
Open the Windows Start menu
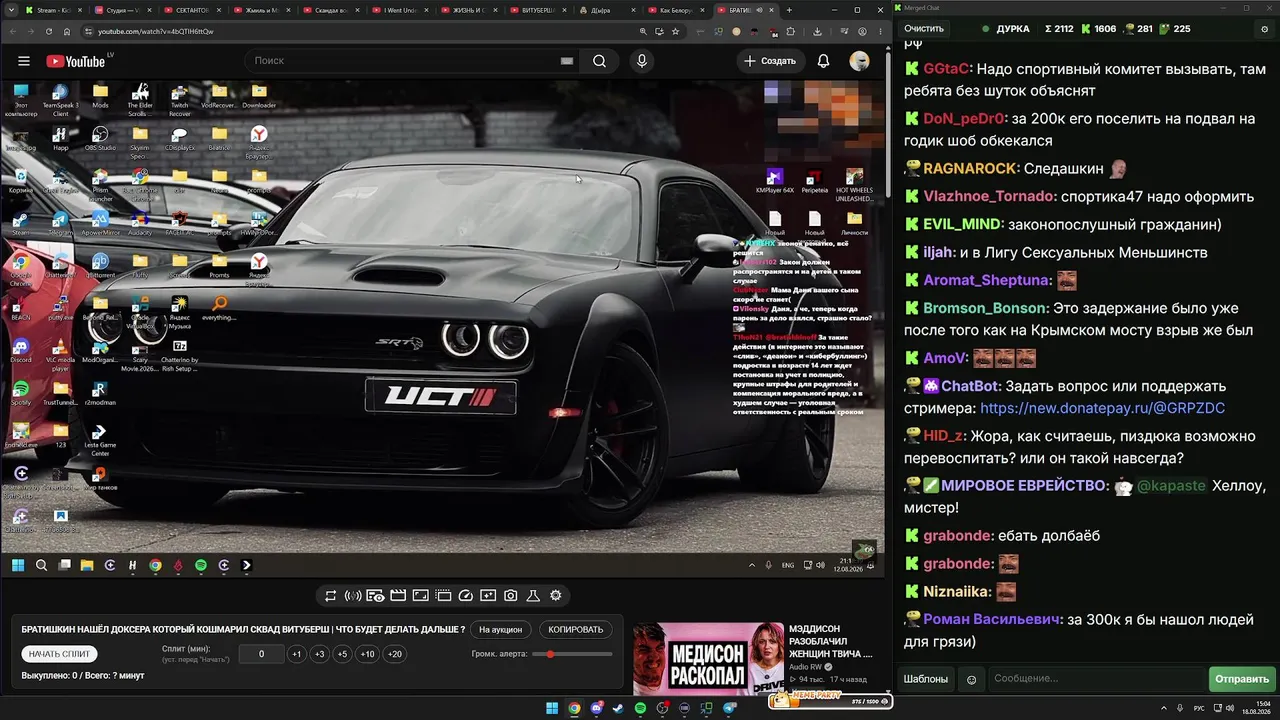pyautogui.click(x=552, y=708)
